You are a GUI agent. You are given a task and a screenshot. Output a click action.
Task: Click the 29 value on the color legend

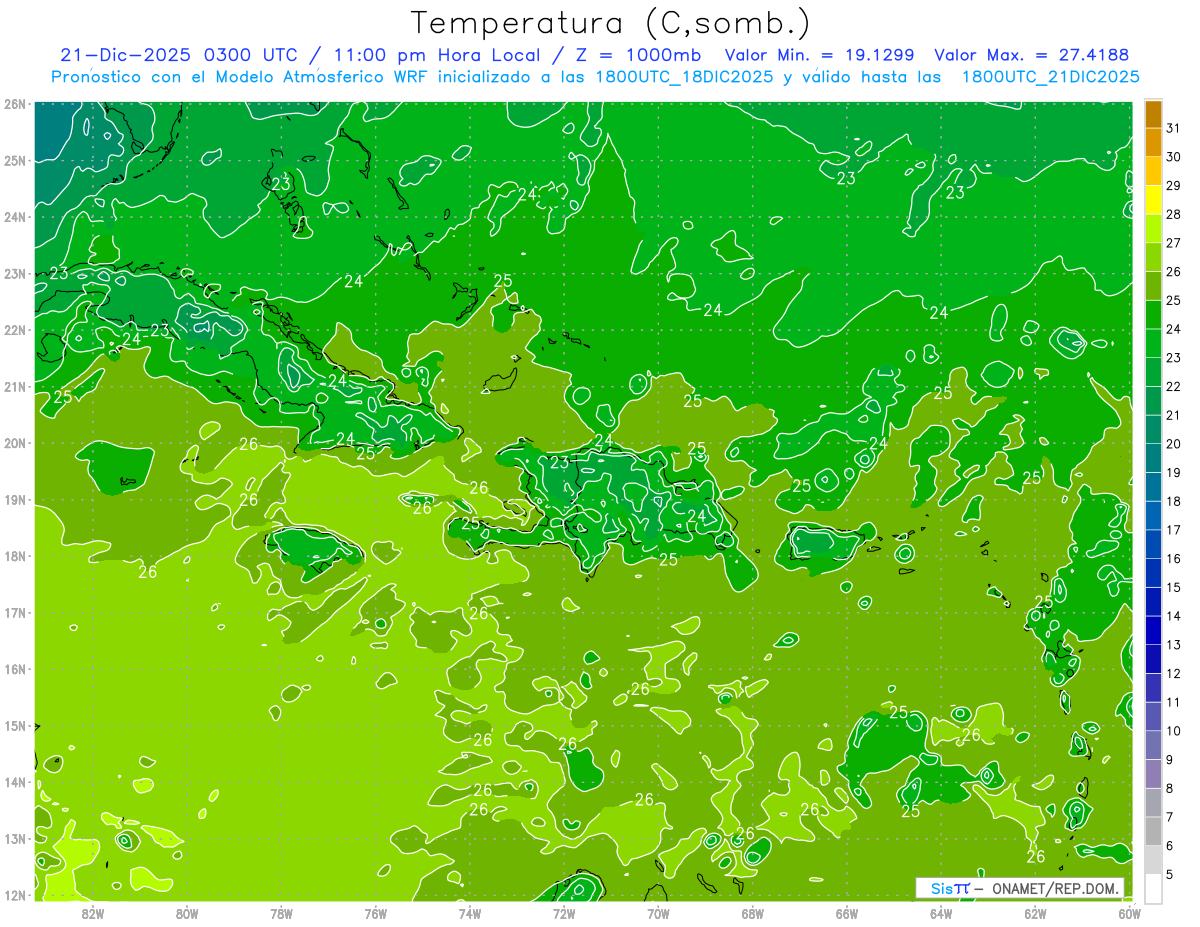[x=1173, y=186]
